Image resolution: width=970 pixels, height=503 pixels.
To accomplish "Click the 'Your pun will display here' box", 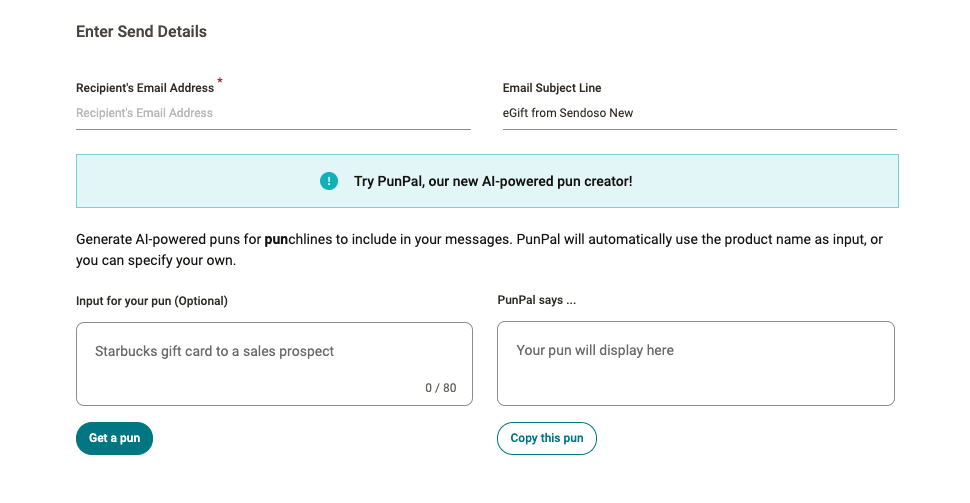I will [x=695, y=364].
